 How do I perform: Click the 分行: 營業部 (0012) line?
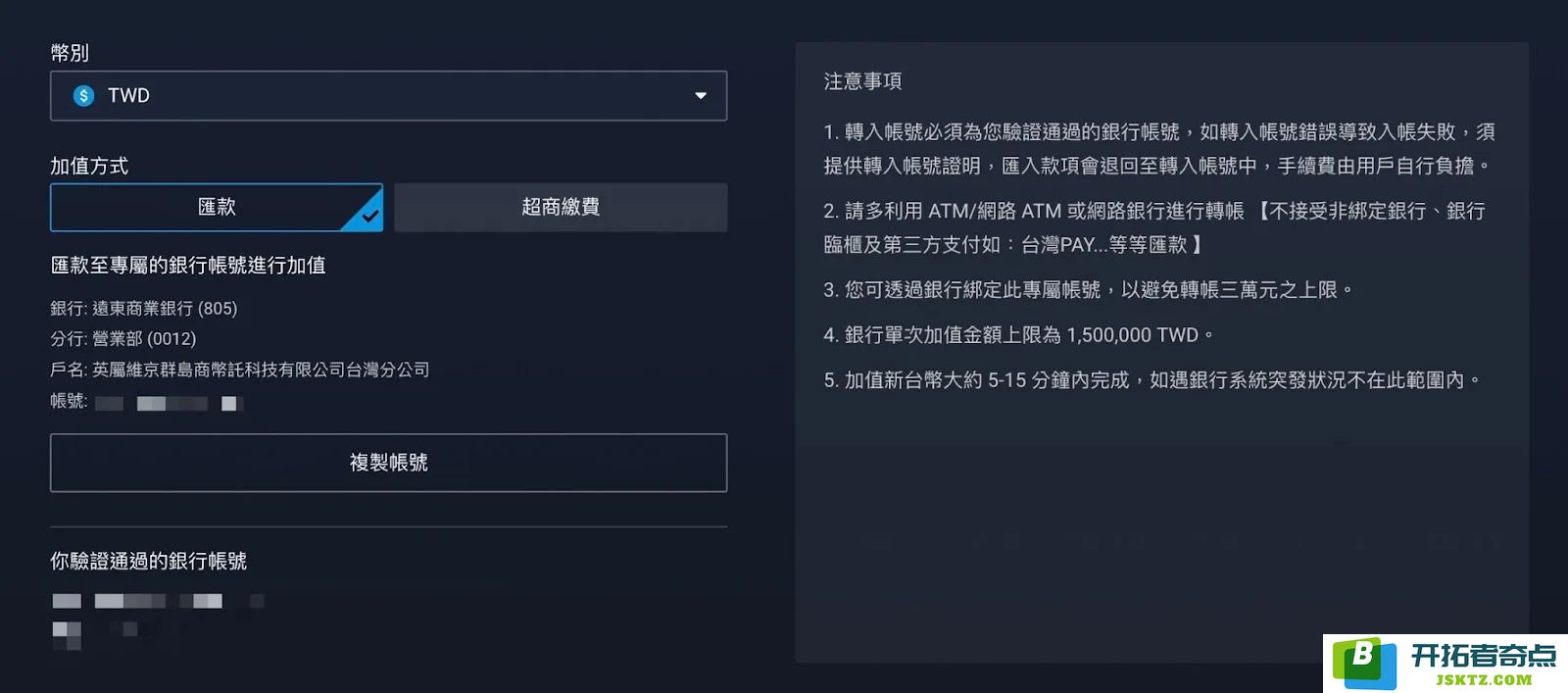tap(123, 339)
